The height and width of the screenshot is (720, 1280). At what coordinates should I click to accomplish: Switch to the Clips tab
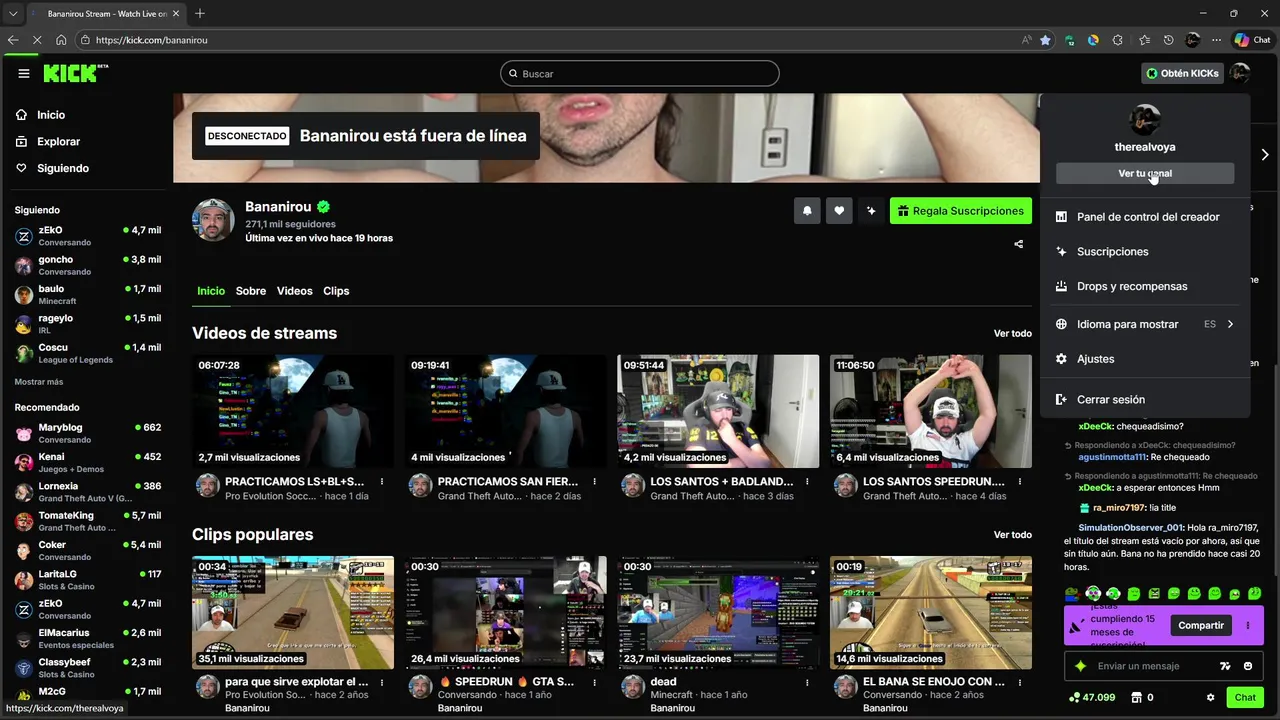pyautogui.click(x=336, y=291)
